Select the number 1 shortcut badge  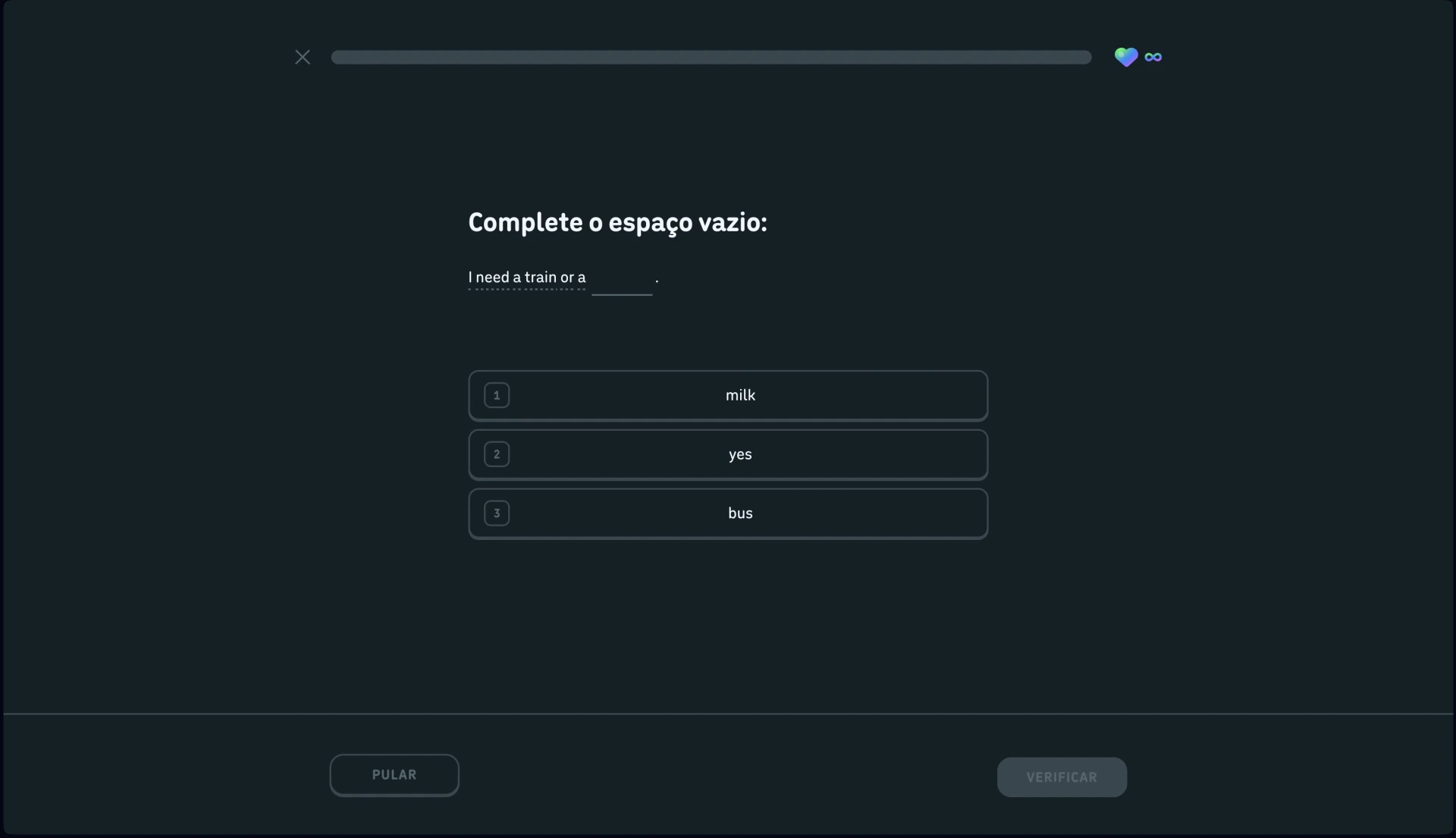click(497, 395)
